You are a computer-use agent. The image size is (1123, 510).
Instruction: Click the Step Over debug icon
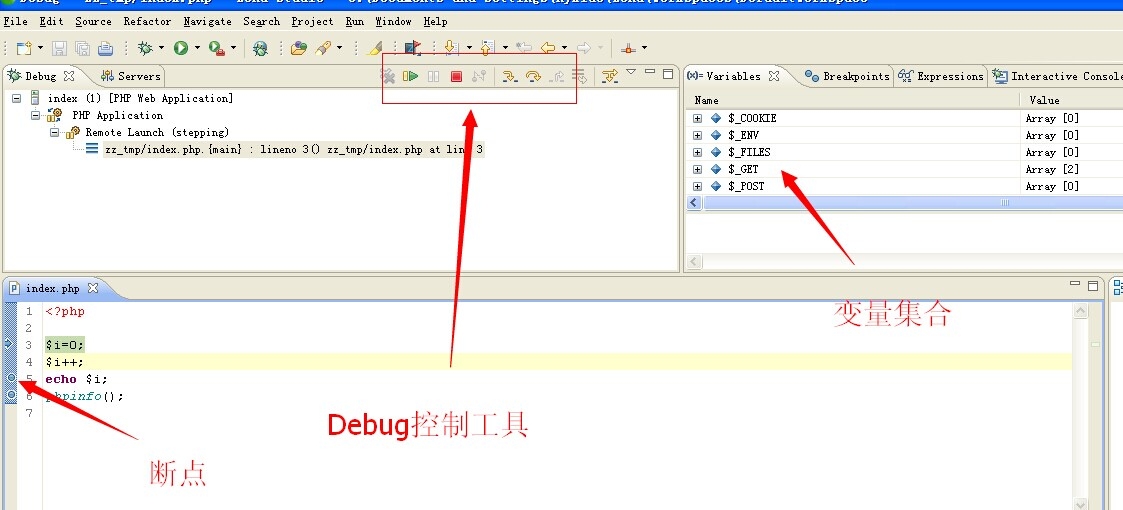[533, 76]
